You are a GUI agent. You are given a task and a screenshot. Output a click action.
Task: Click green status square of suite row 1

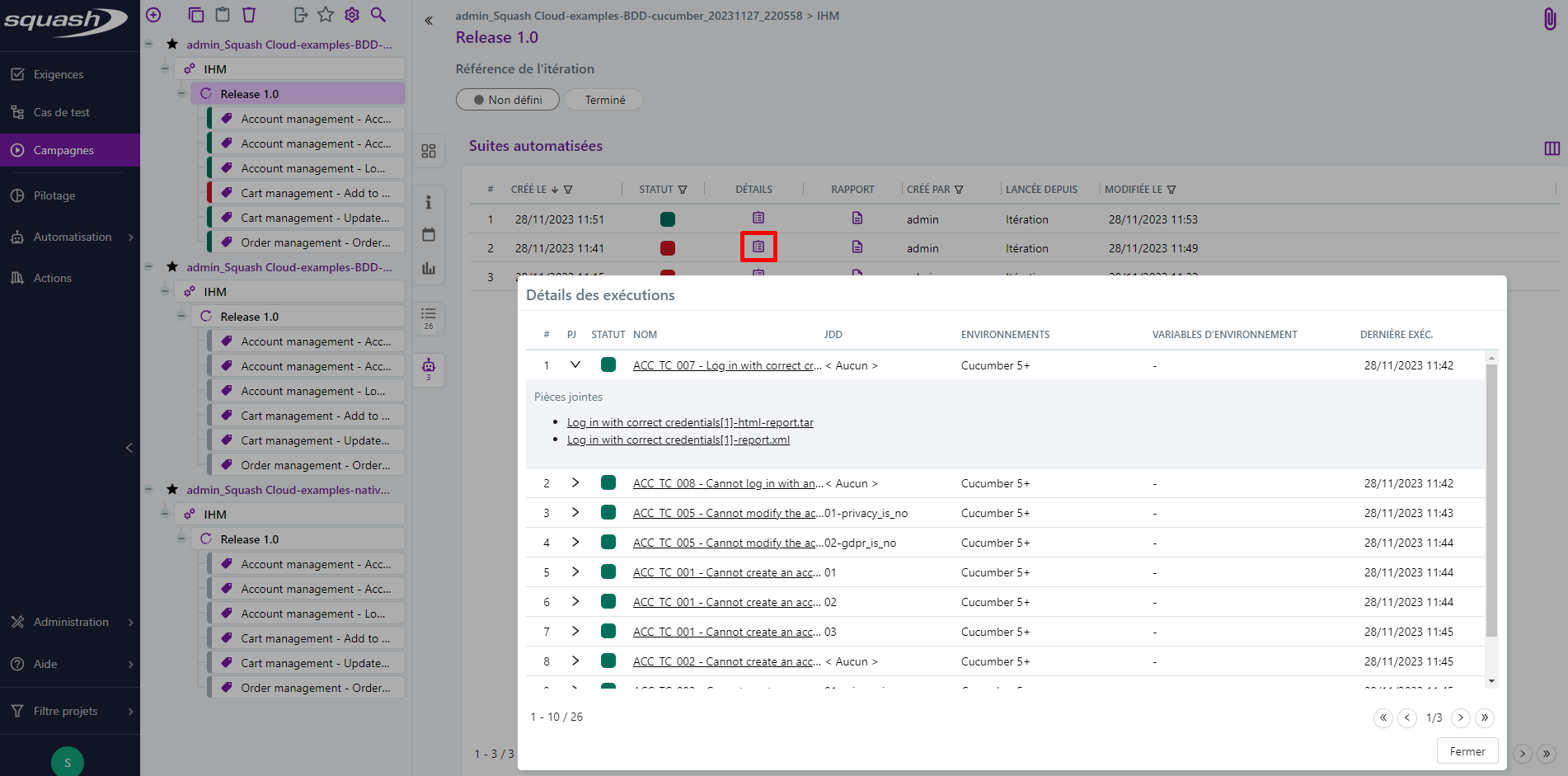click(668, 219)
